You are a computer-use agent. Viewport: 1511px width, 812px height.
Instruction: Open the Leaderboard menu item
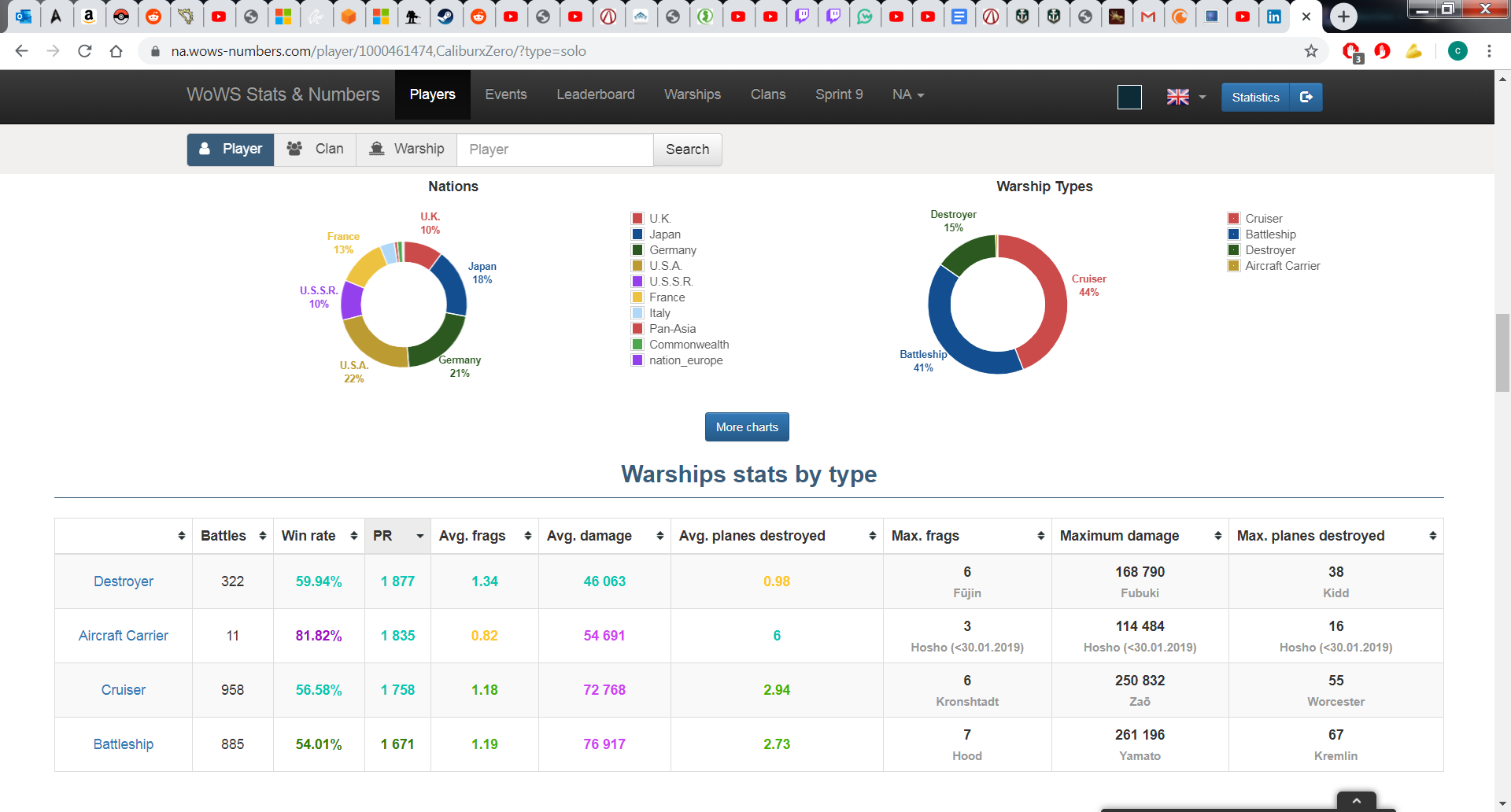coord(595,94)
